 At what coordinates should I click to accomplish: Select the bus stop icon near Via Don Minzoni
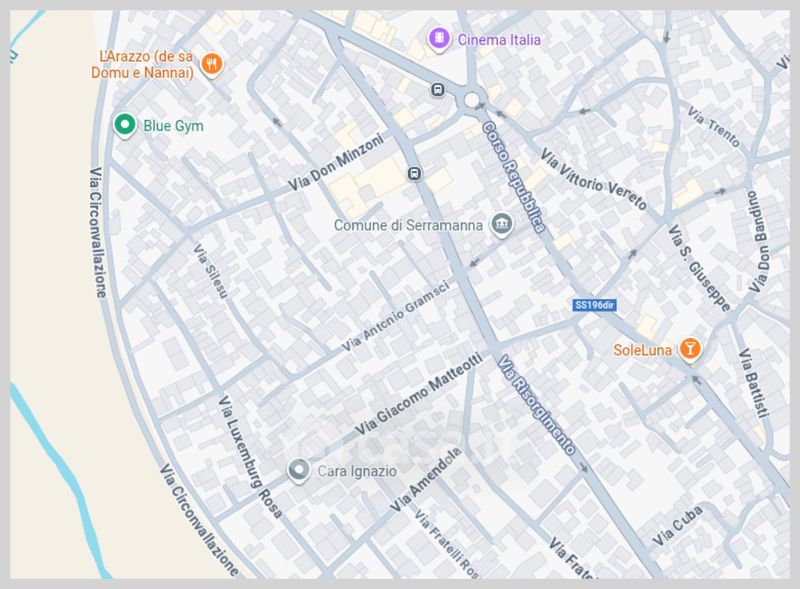tap(413, 174)
